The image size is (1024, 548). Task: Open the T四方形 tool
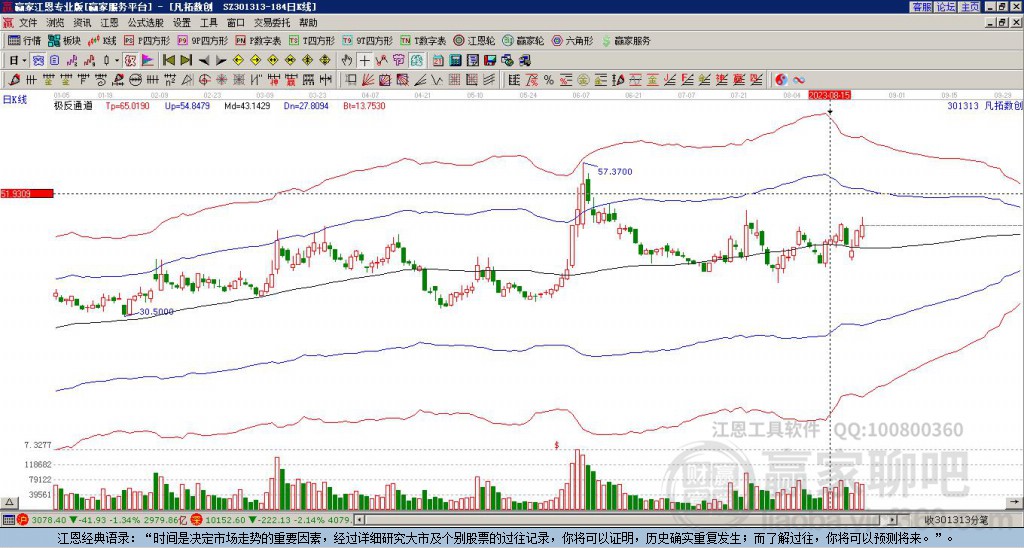[311, 40]
